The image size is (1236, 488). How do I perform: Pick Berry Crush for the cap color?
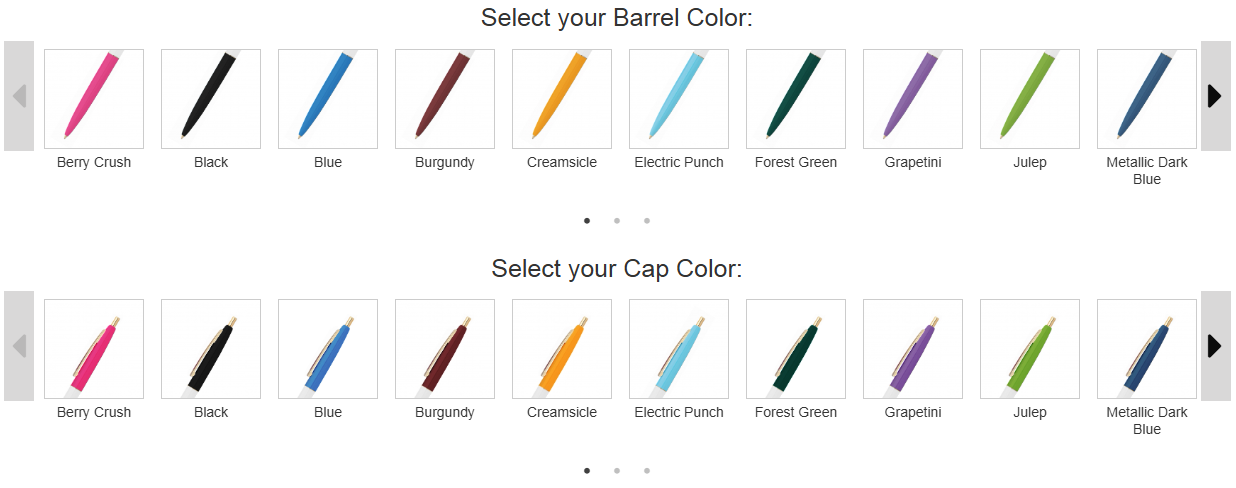tap(94, 349)
